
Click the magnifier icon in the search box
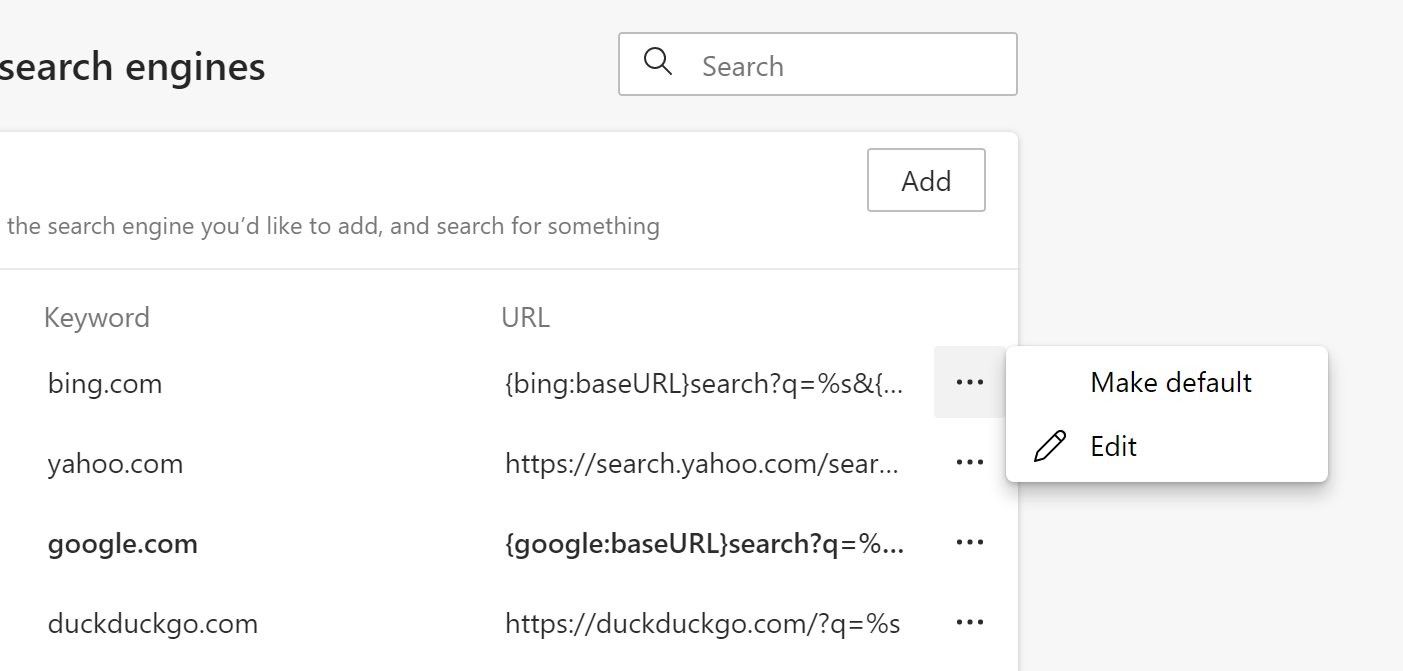tap(658, 63)
